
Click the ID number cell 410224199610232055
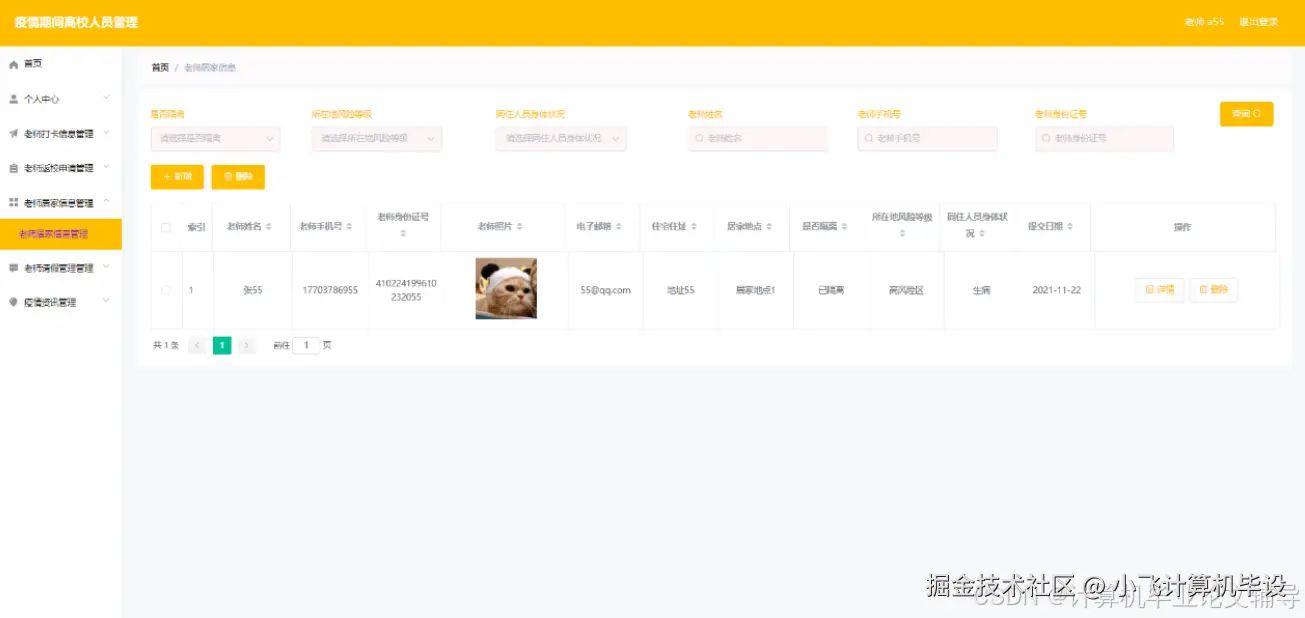406,290
